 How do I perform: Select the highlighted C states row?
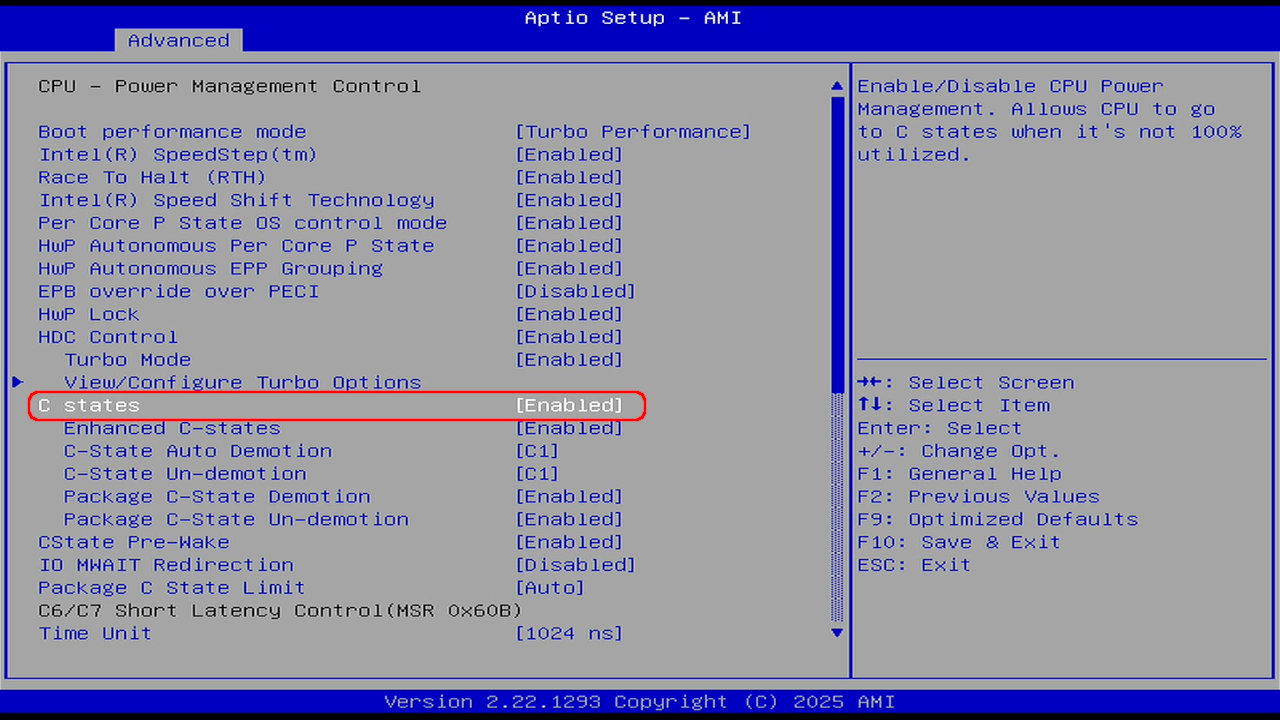coord(337,406)
